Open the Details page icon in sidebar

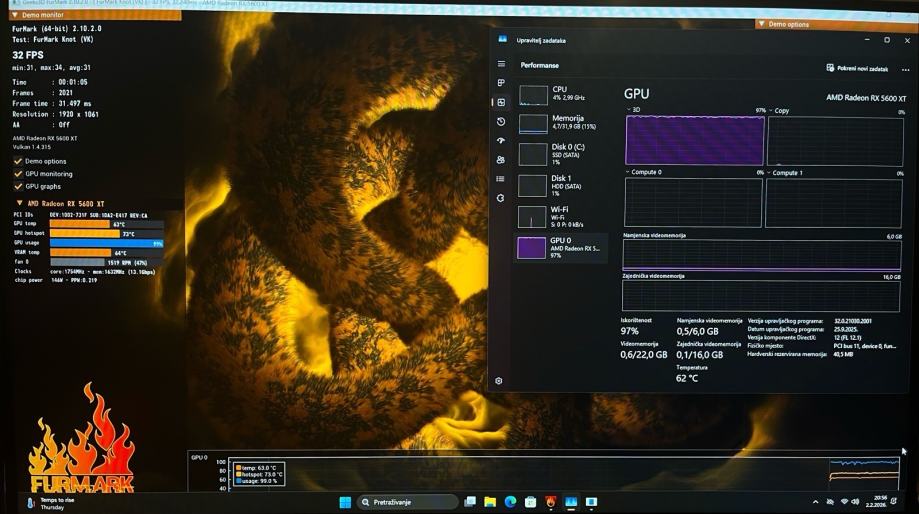pos(500,179)
